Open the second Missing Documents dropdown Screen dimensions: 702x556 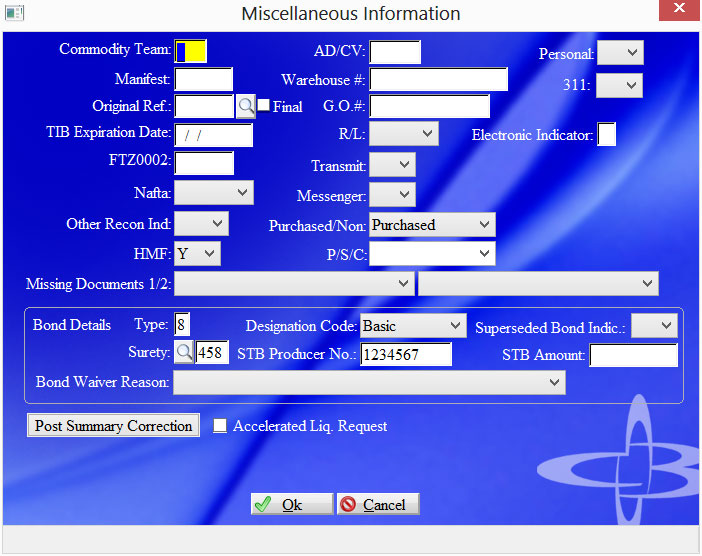pos(538,283)
